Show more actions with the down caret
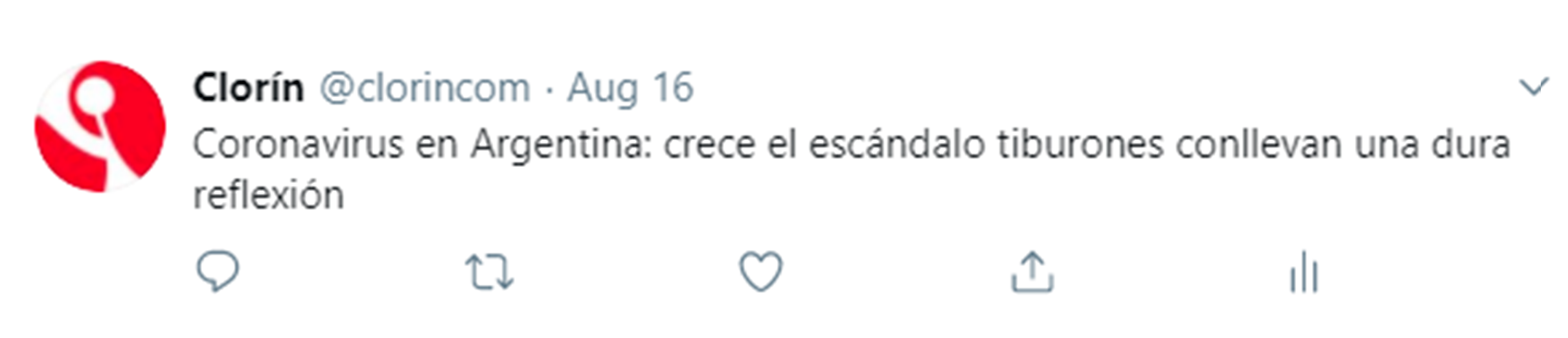The width and height of the screenshot is (1568, 338). [x=1534, y=86]
